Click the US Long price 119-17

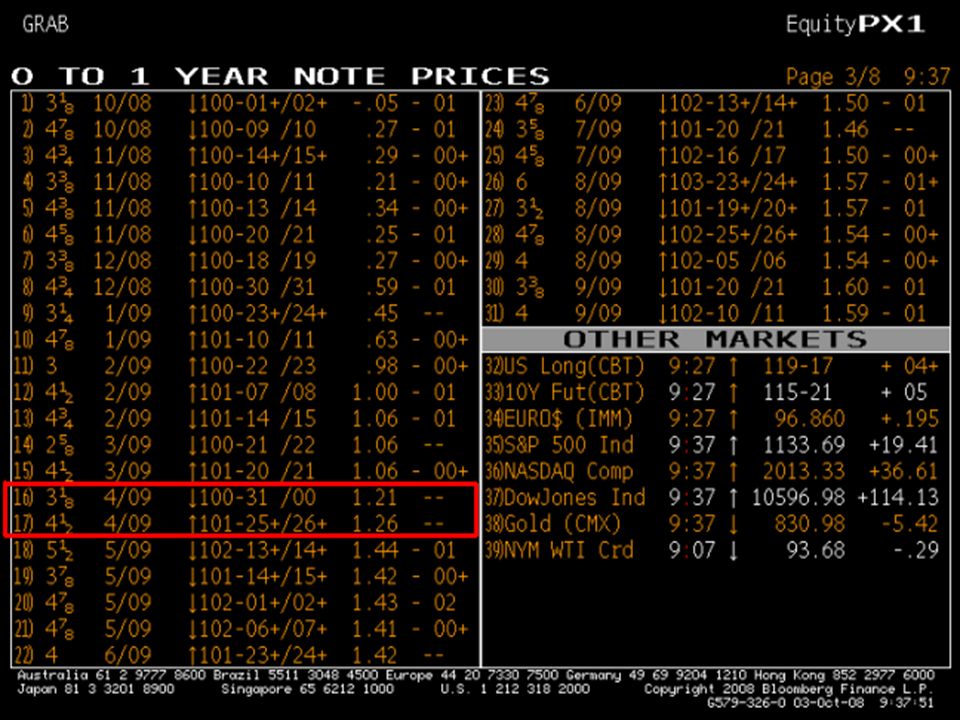tap(798, 366)
